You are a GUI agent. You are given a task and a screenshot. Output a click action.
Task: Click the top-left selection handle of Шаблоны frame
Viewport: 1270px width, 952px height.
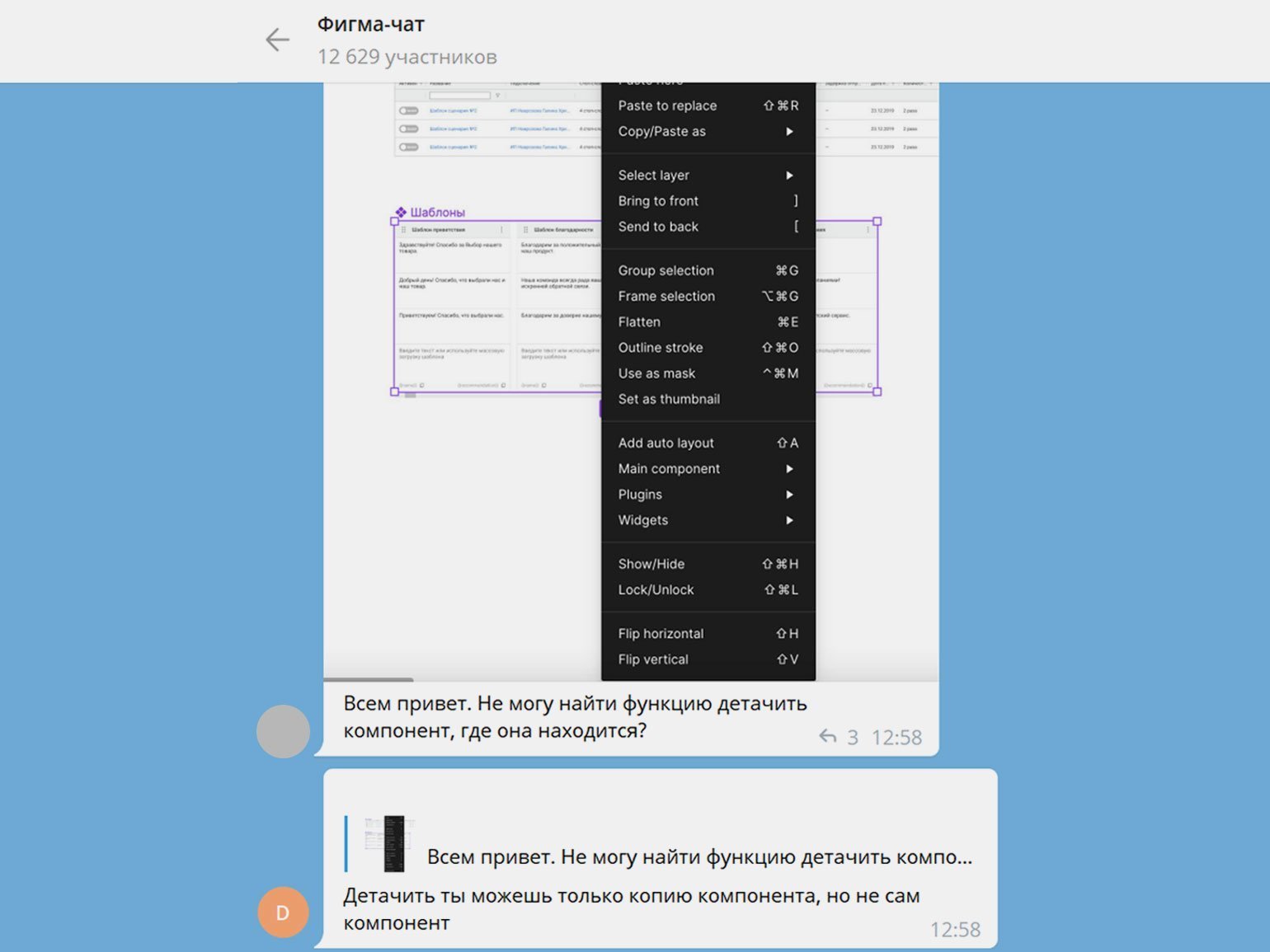pyautogui.click(x=394, y=222)
